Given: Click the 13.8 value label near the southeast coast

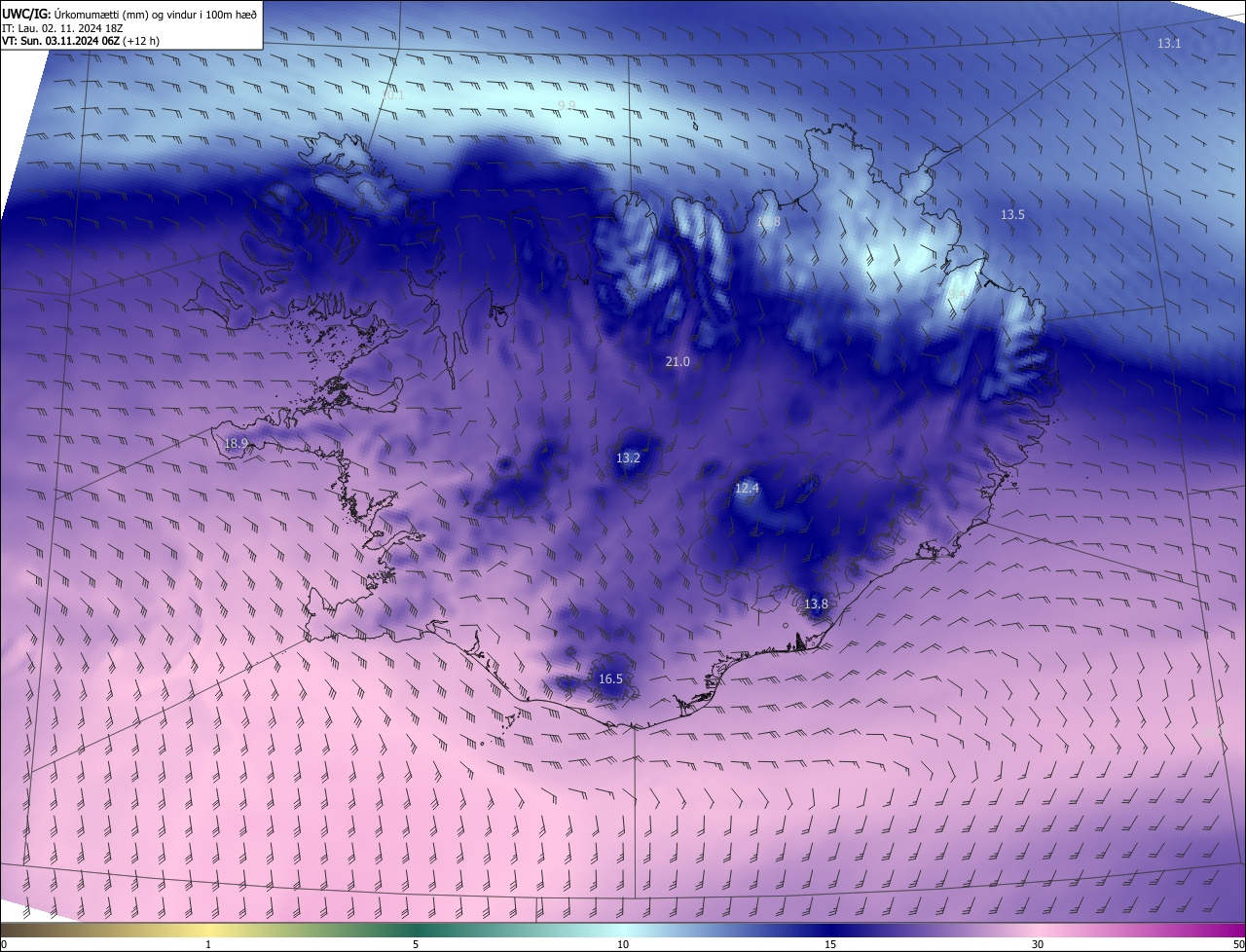Looking at the screenshot, I should (x=816, y=604).
